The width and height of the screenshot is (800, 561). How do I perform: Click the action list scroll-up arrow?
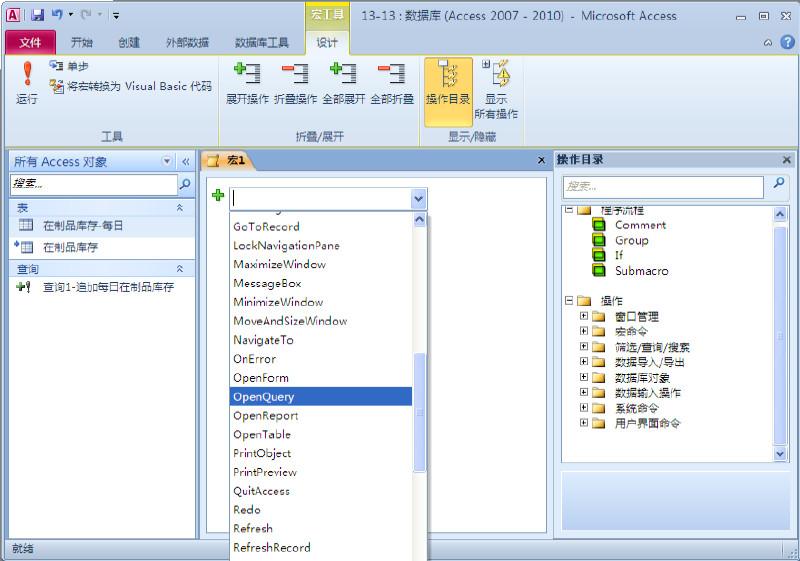coord(419,220)
